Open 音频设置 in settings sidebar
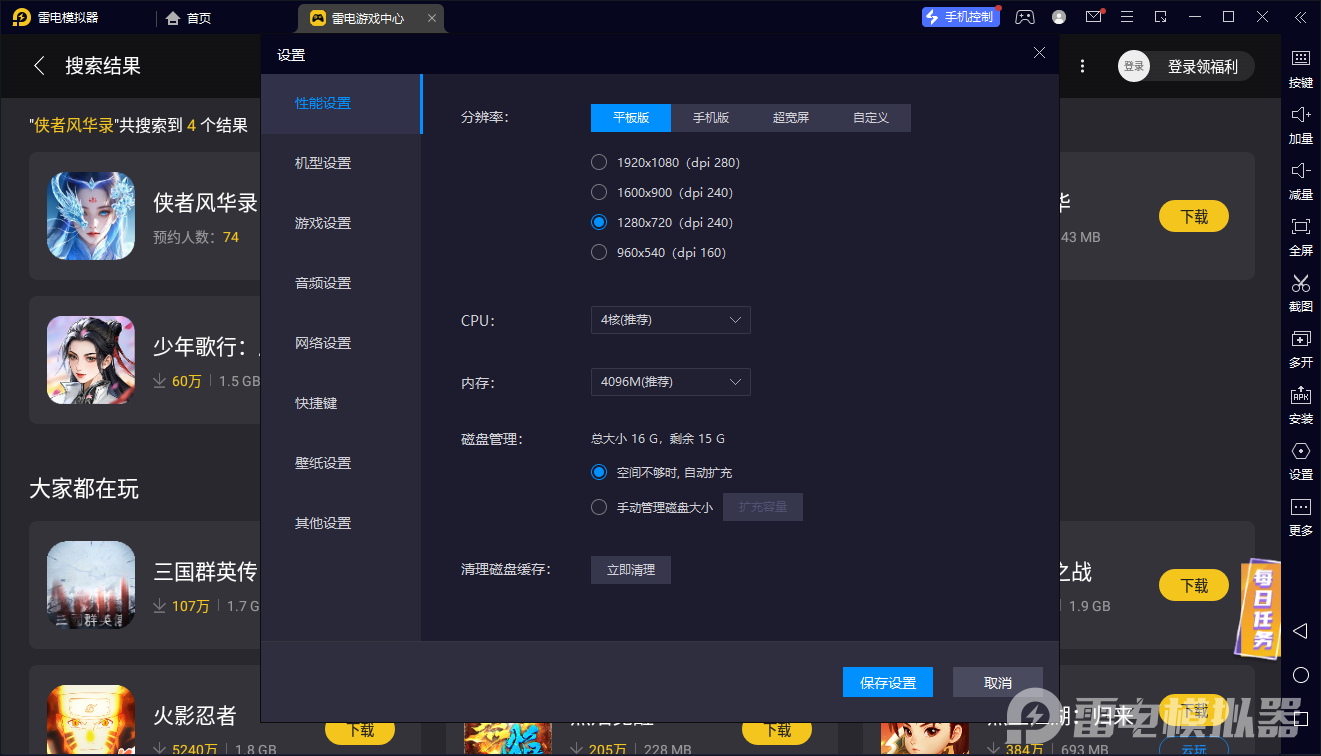This screenshot has height=756, width=1321. pyautogui.click(x=341, y=284)
